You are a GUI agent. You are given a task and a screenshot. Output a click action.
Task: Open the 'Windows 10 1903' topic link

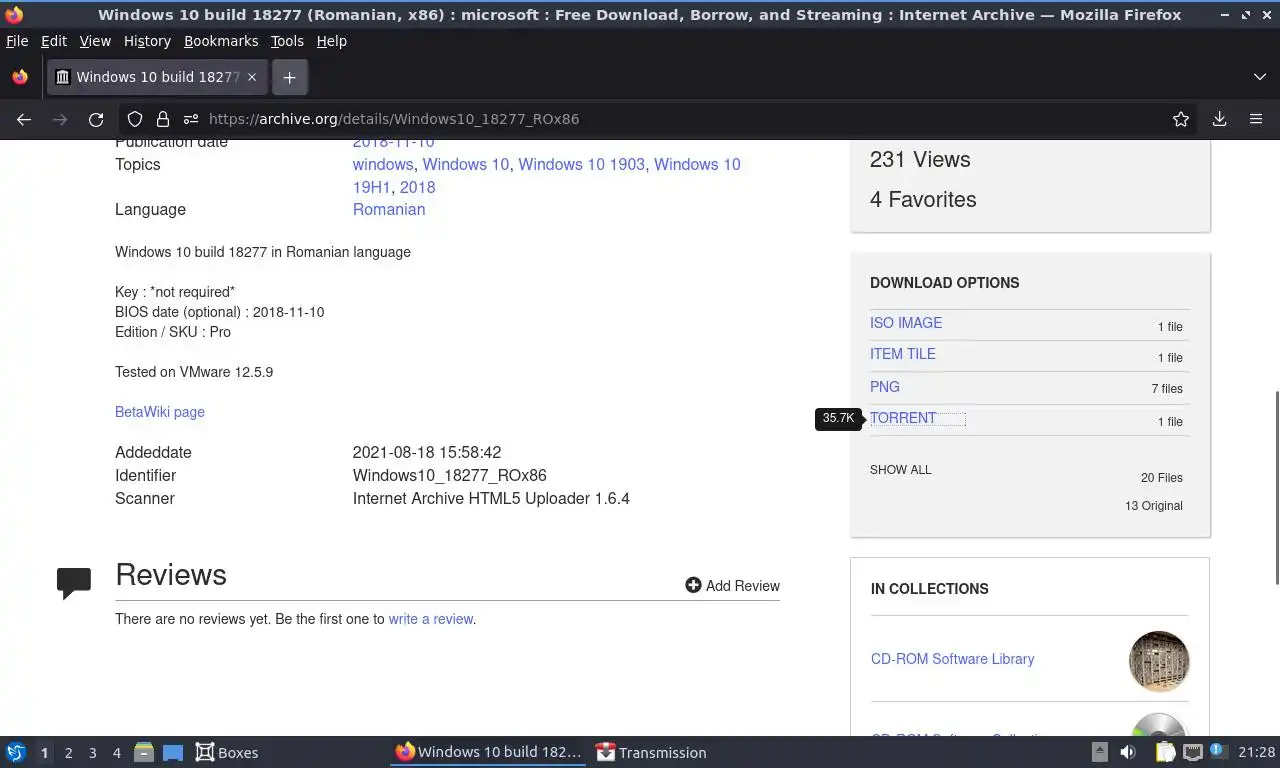[x=581, y=164]
